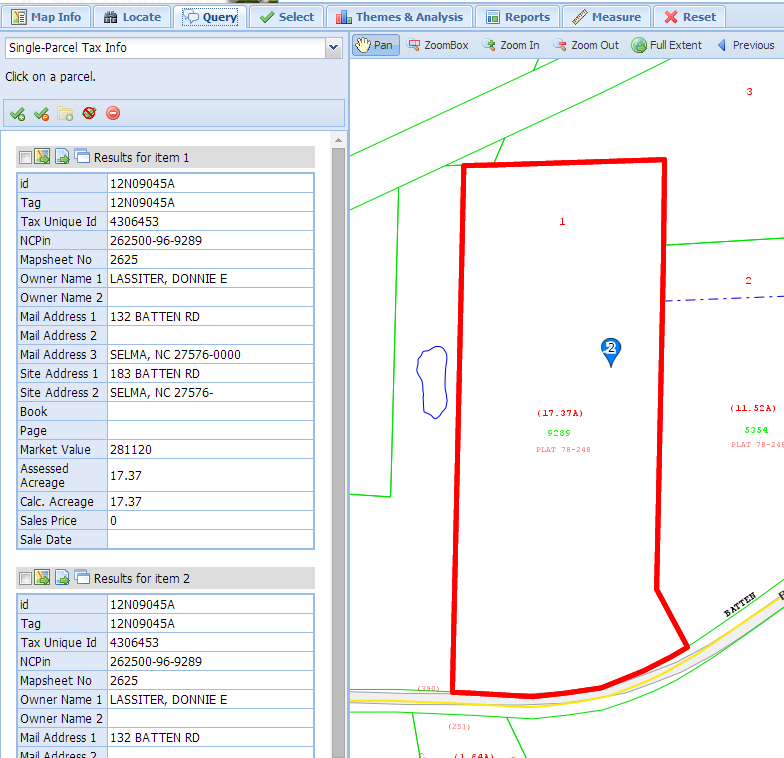Click the red prohibited-circle icon in query toolbar
This screenshot has height=758, width=784.
(x=89, y=113)
